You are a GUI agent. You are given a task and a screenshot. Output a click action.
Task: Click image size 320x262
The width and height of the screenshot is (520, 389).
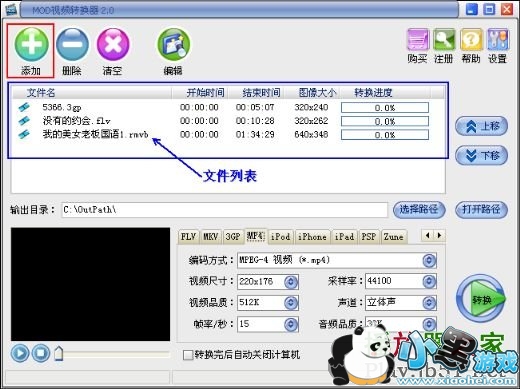(311, 121)
